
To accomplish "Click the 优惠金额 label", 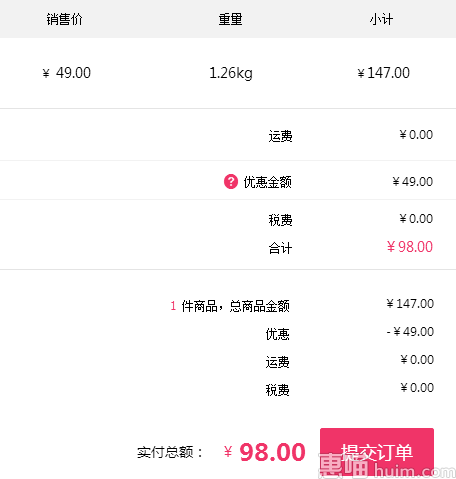I will pos(267,182).
